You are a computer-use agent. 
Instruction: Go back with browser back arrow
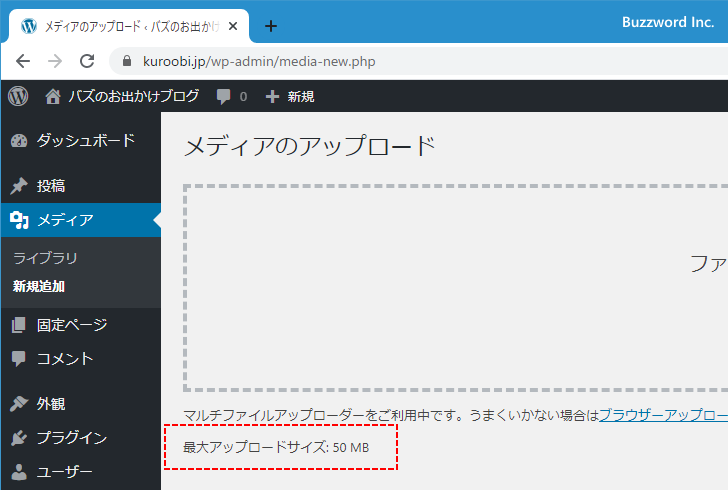click(23, 61)
